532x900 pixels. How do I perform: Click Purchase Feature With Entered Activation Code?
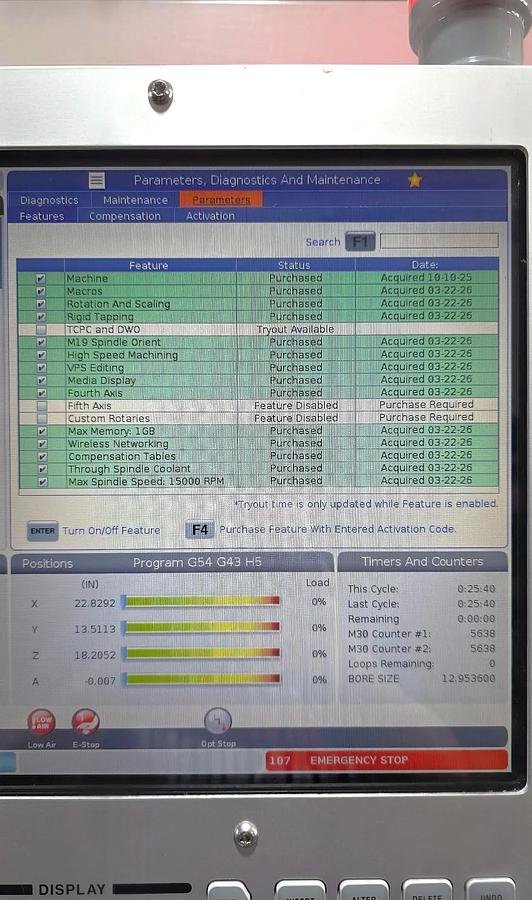pos(338,529)
